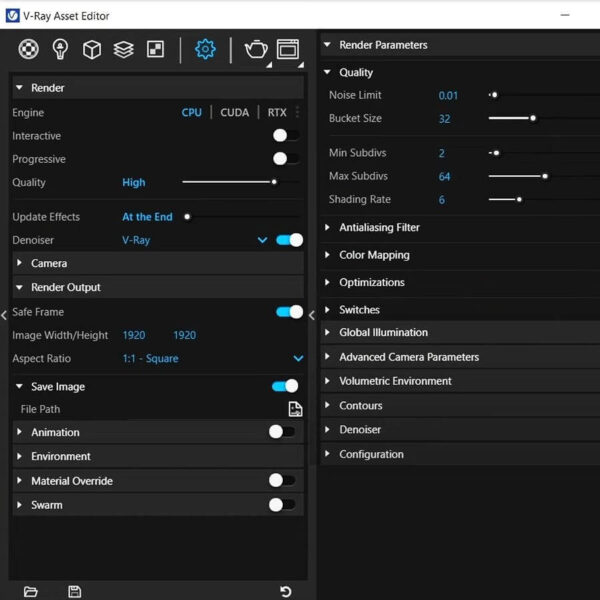600x600 pixels.
Task: Turn off the Safe Frame toggle
Action: (289, 312)
